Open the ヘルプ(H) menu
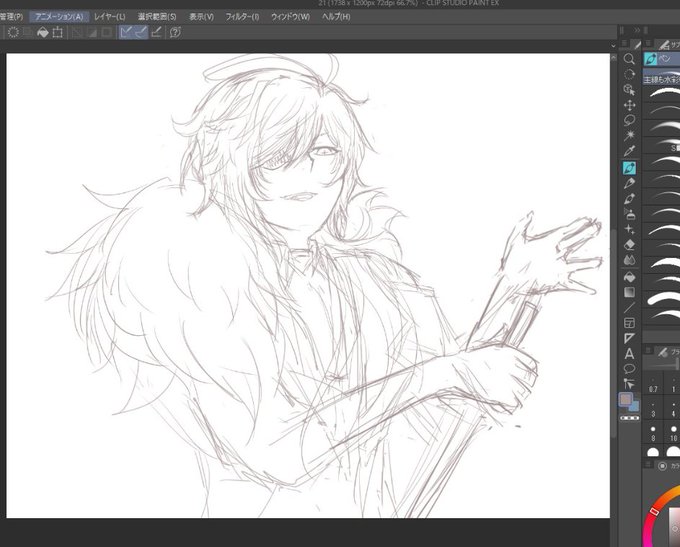Image resolution: width=680 pixels, height=547 pixels. [336, 16]
